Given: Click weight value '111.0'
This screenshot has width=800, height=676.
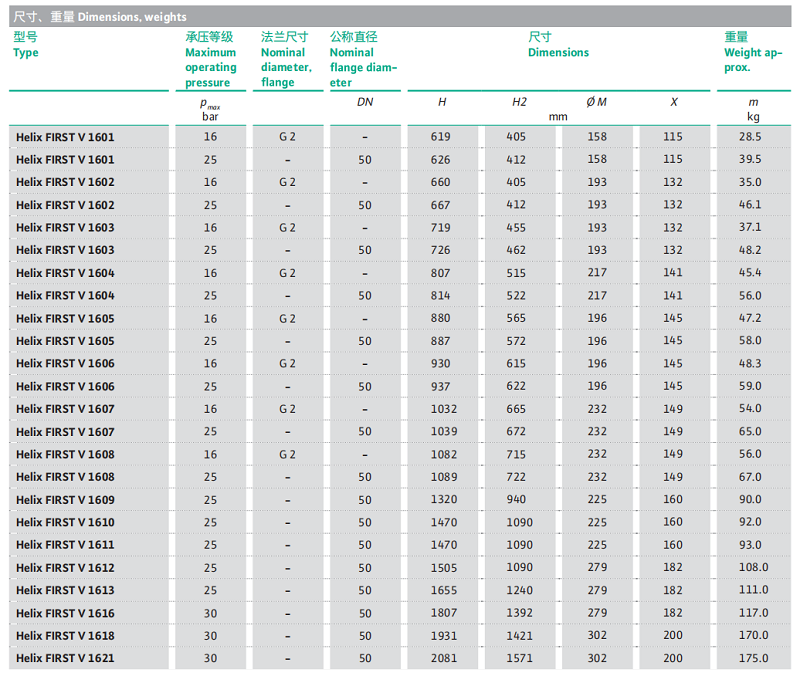Looking at the screenshot, I should [754, 590].
